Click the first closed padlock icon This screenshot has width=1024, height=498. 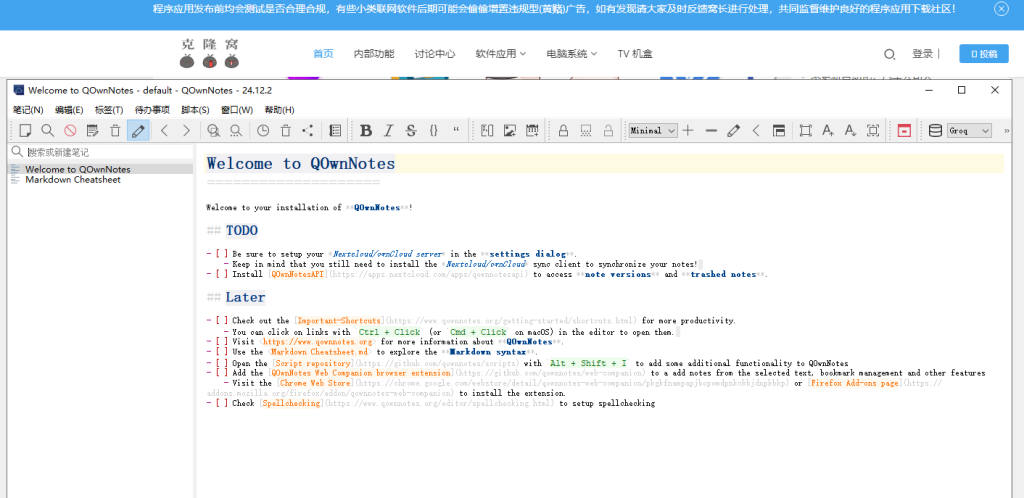(x=563, y=131)
